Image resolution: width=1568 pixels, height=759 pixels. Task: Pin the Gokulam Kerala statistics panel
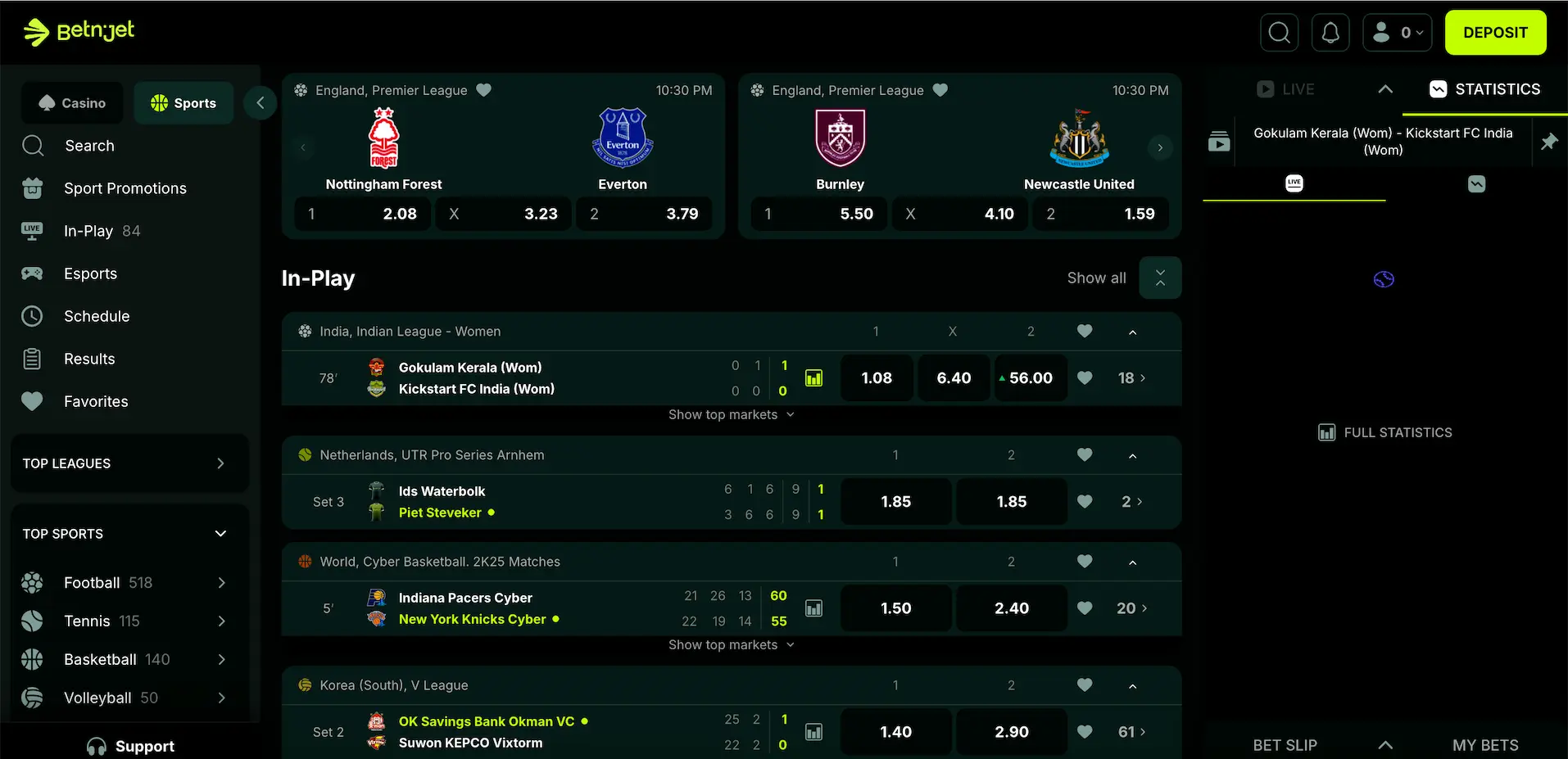(1550, 141)
